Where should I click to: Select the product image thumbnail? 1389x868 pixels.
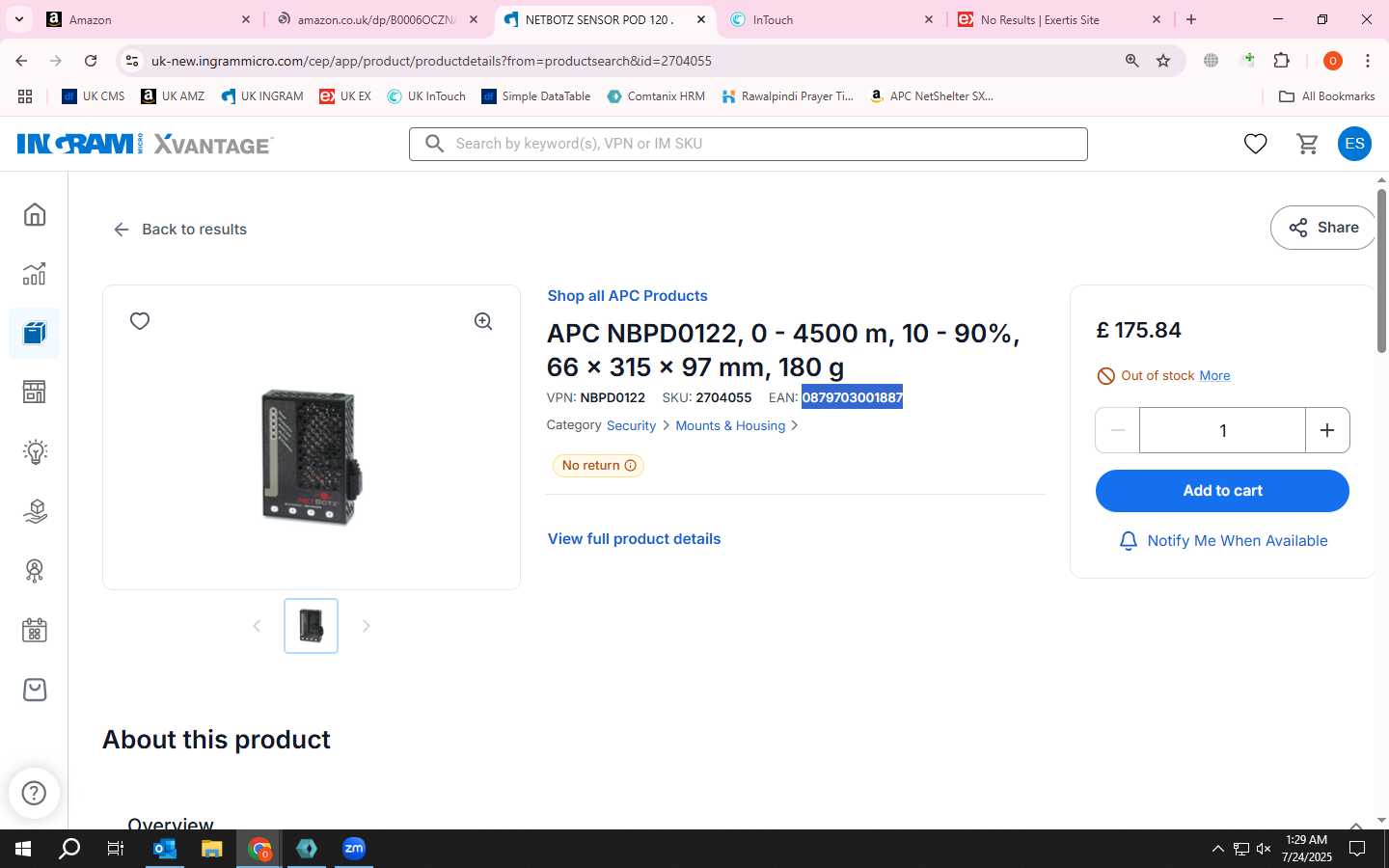pyautogui.click(x=311, y=626)
